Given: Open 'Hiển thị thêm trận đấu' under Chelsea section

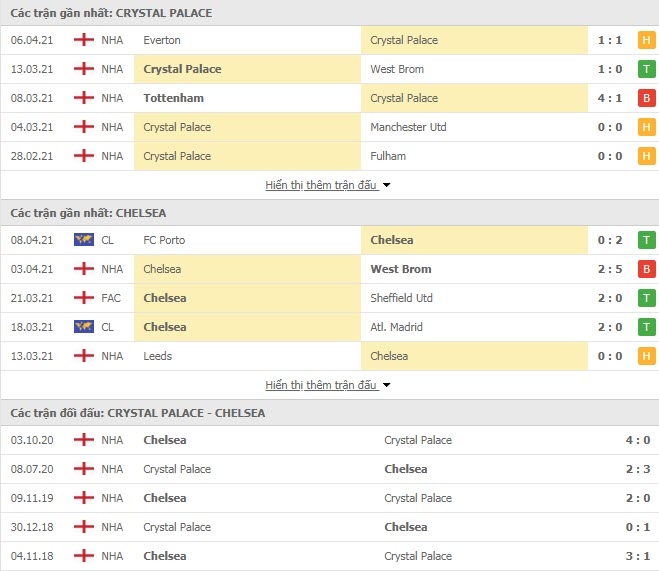Looking at the screenshot, I should click(x=321, y=385).
